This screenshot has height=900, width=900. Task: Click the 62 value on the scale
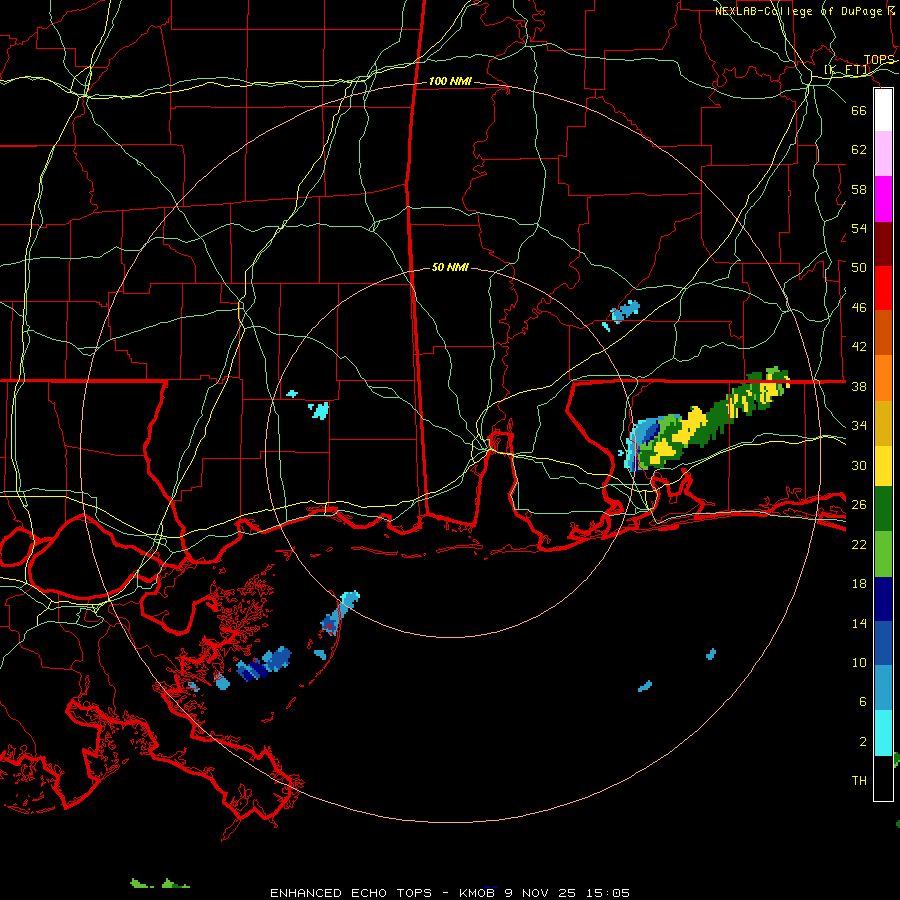[x=859, y=149]
